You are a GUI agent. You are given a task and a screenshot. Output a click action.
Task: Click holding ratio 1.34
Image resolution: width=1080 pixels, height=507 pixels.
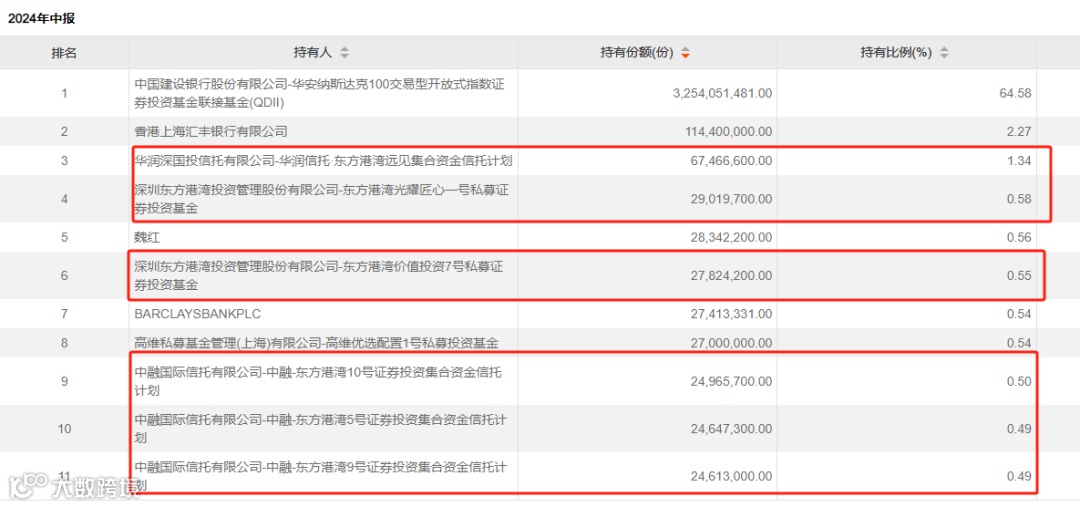(1021, 161)
